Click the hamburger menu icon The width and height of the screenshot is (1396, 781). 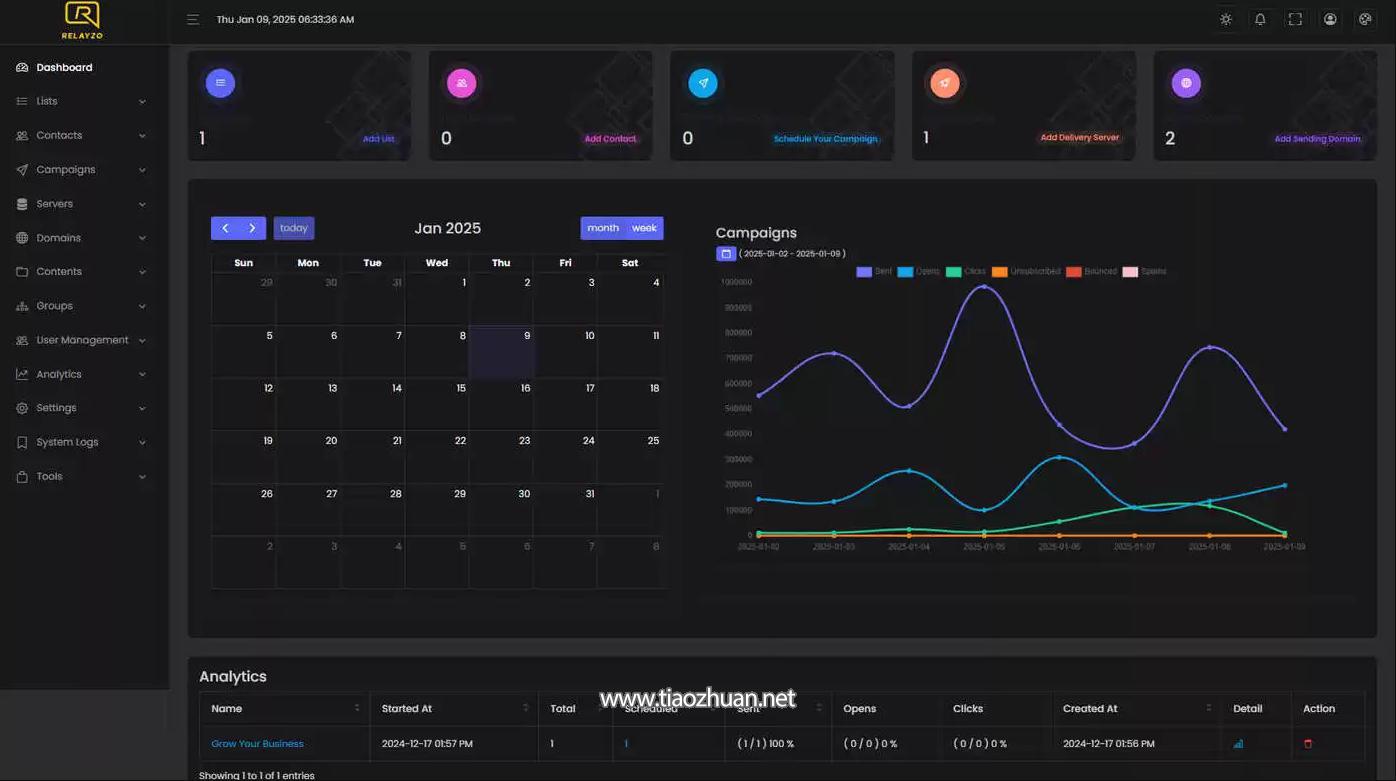(x=193, y=19)
